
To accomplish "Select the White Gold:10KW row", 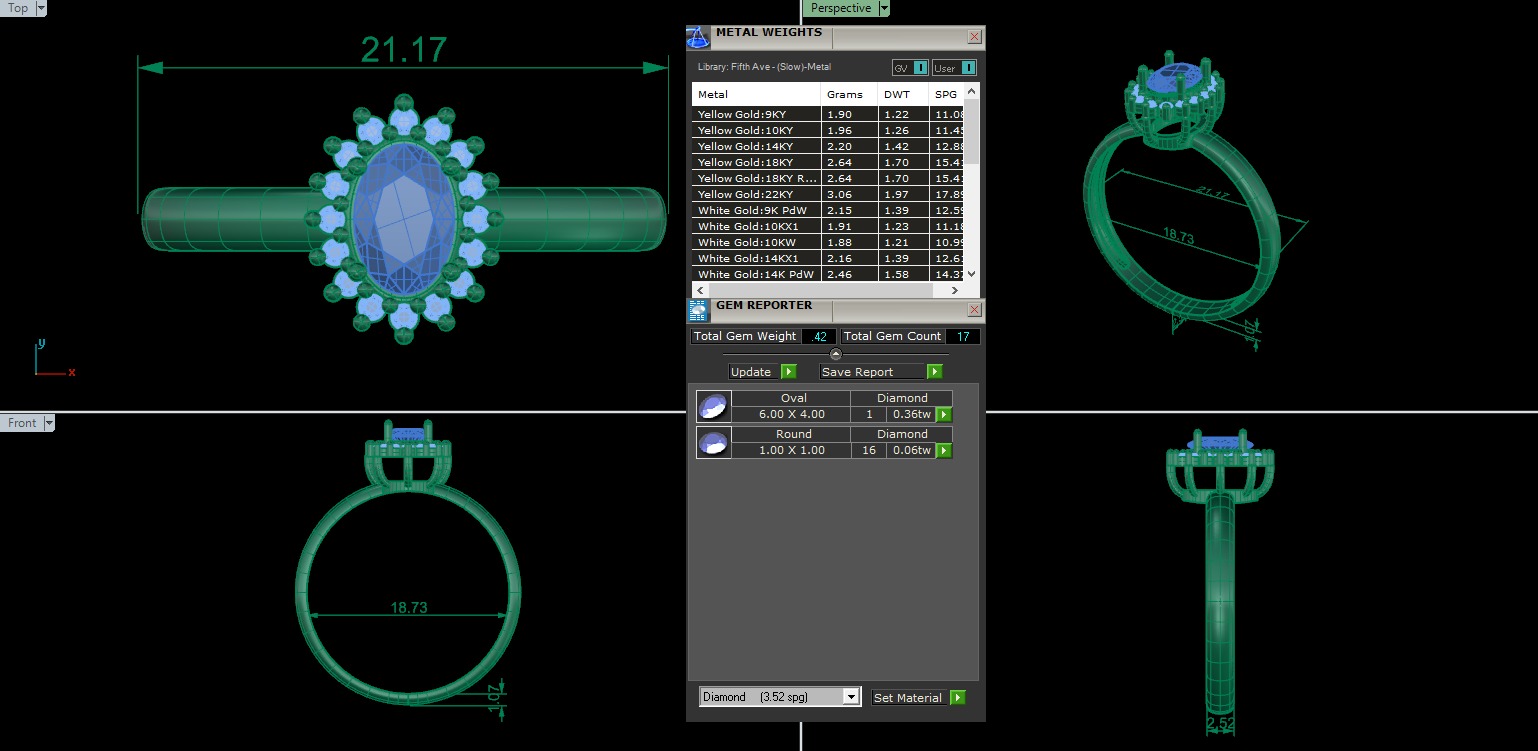I will click(828, 243).
